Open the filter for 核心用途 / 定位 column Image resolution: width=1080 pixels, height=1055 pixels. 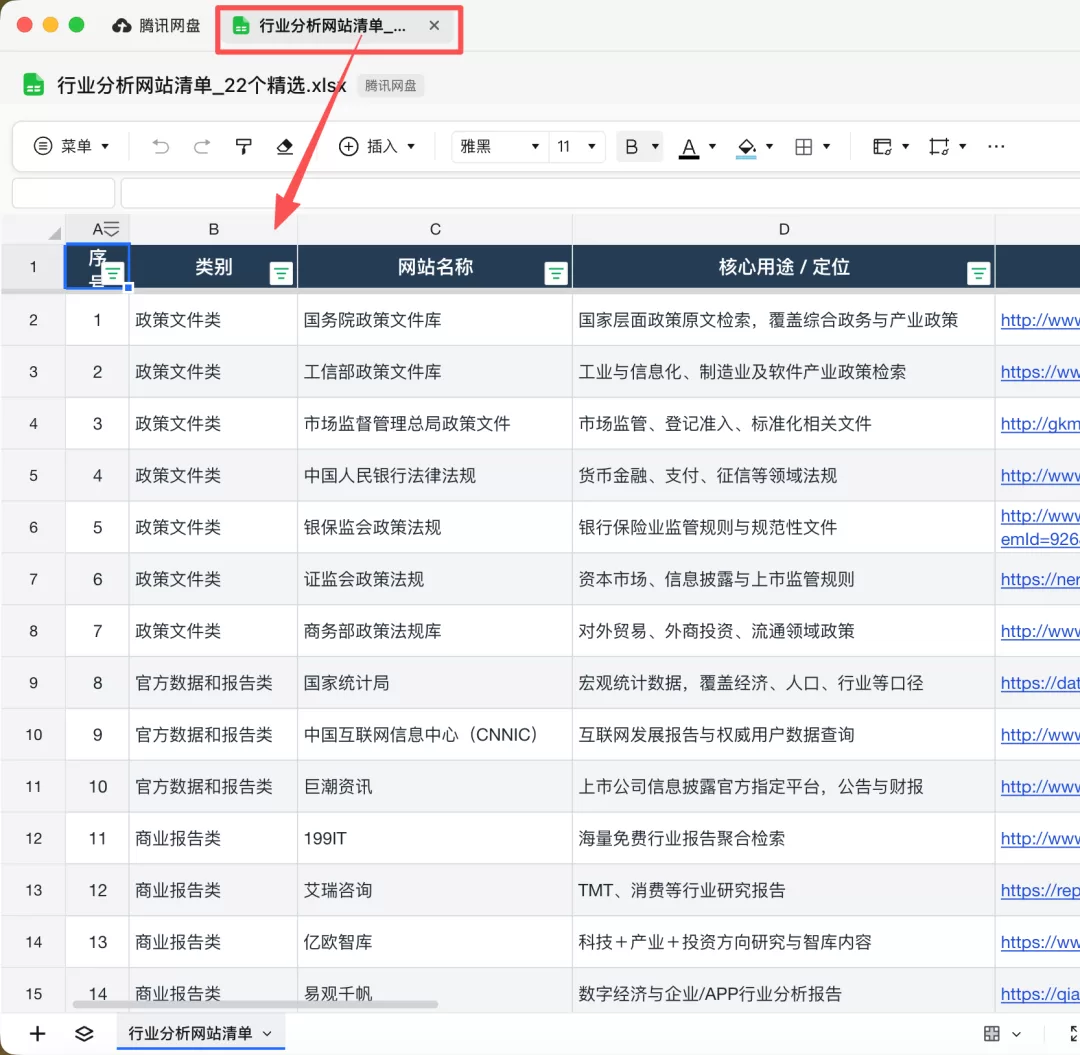(x=978, y=274)
